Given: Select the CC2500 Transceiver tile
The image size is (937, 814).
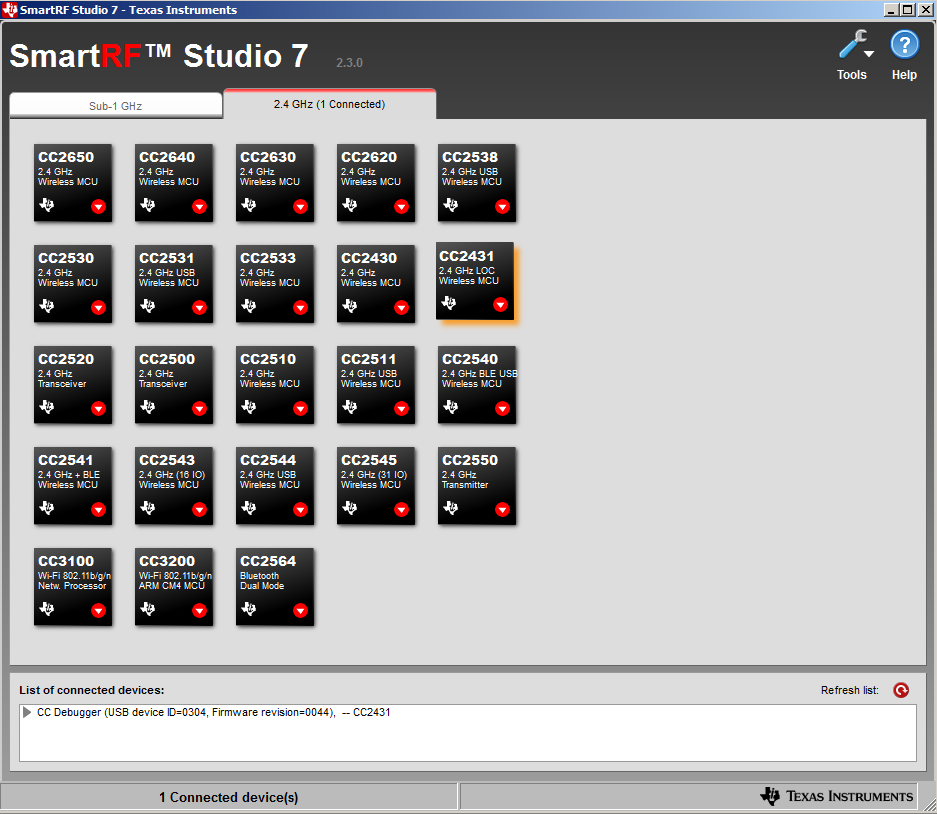Looking at the screenshot, I should (174, 385).
